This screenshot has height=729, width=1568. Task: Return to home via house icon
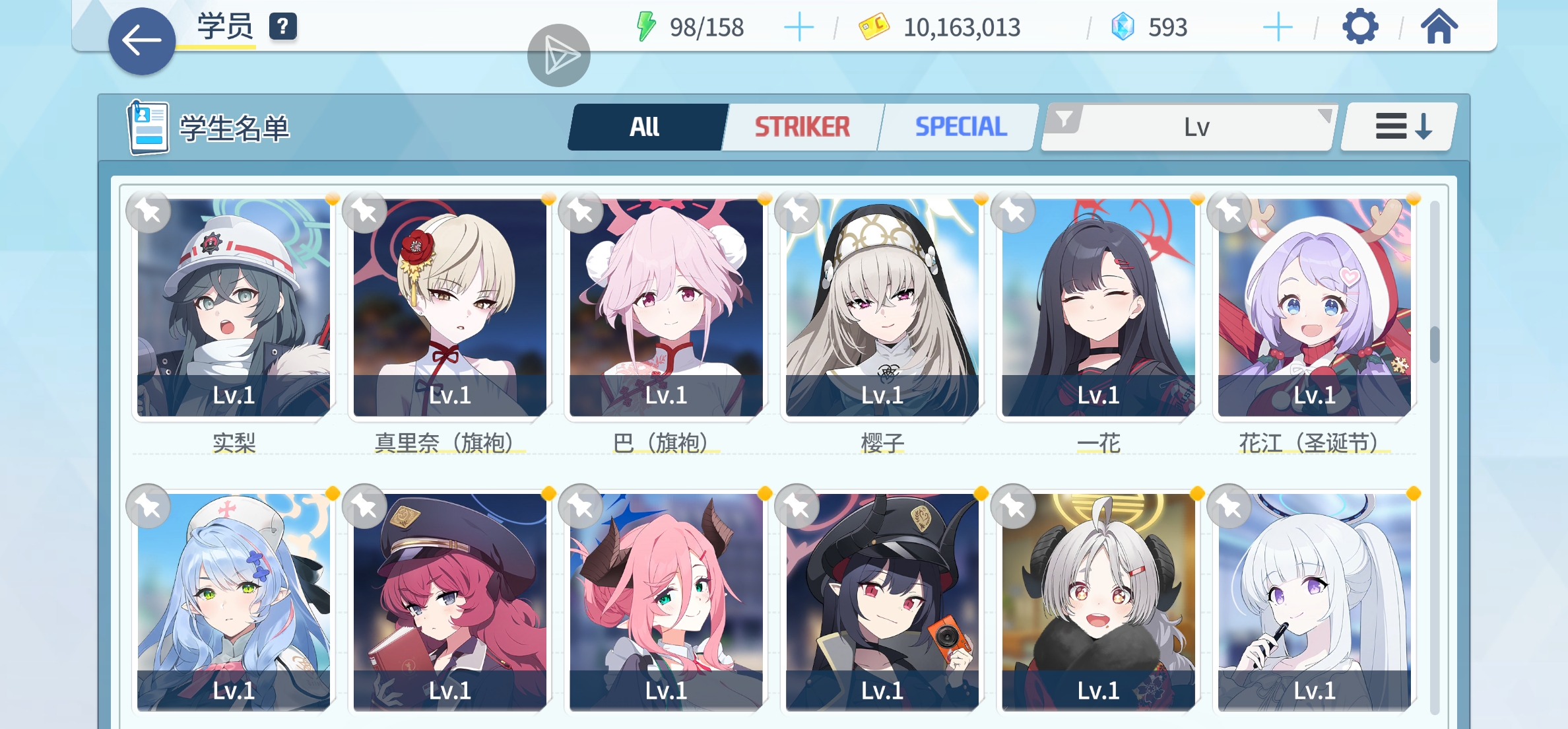point(1439,27)
